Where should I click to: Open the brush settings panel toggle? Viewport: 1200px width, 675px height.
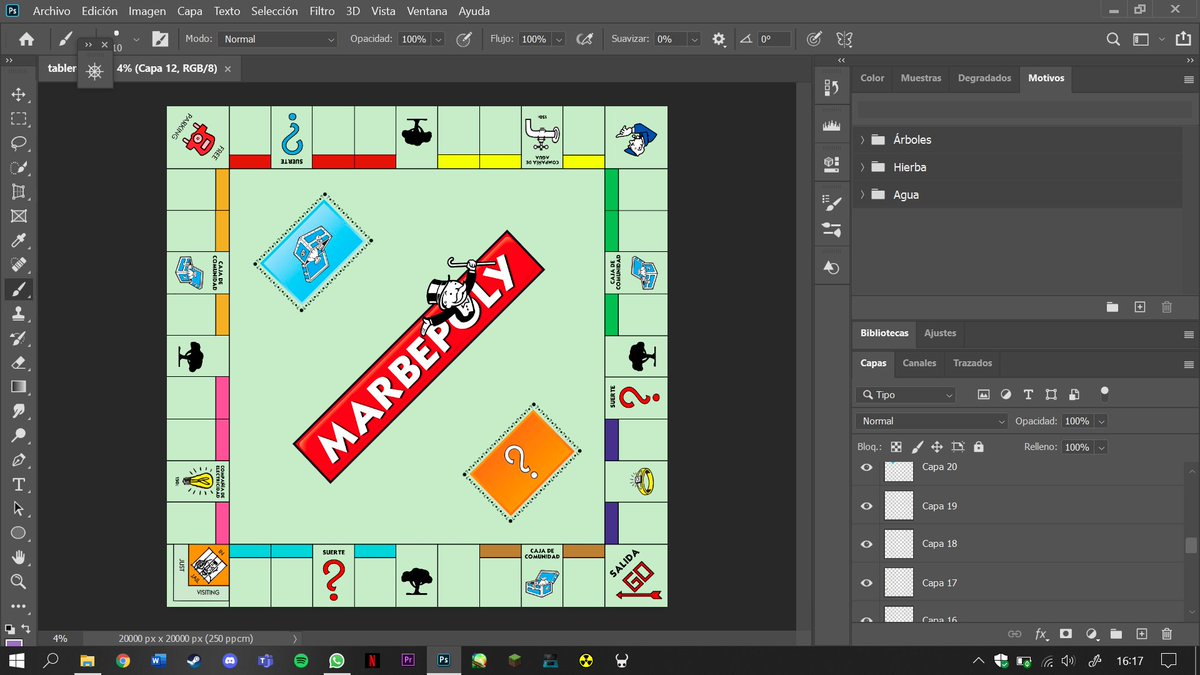[160, 39]
